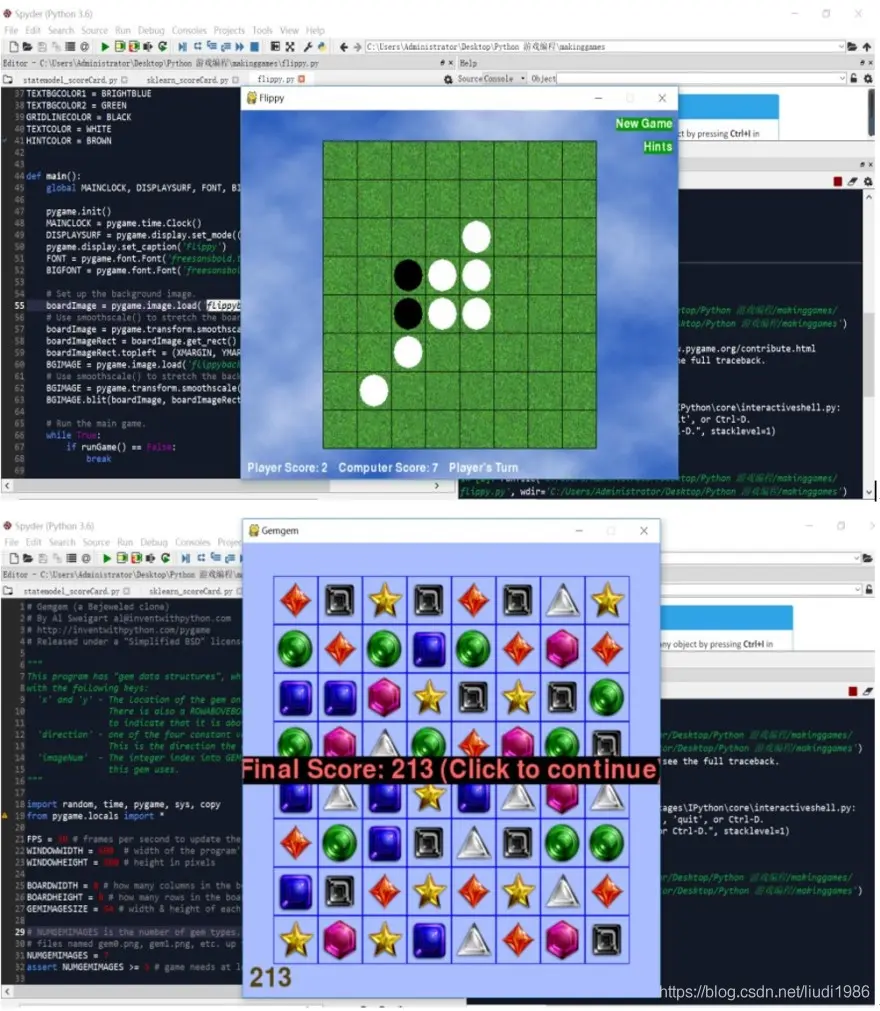Close the flippy.py editor tab using its red button
This screenshot has height=1011, width=880.
click(302, 79)
